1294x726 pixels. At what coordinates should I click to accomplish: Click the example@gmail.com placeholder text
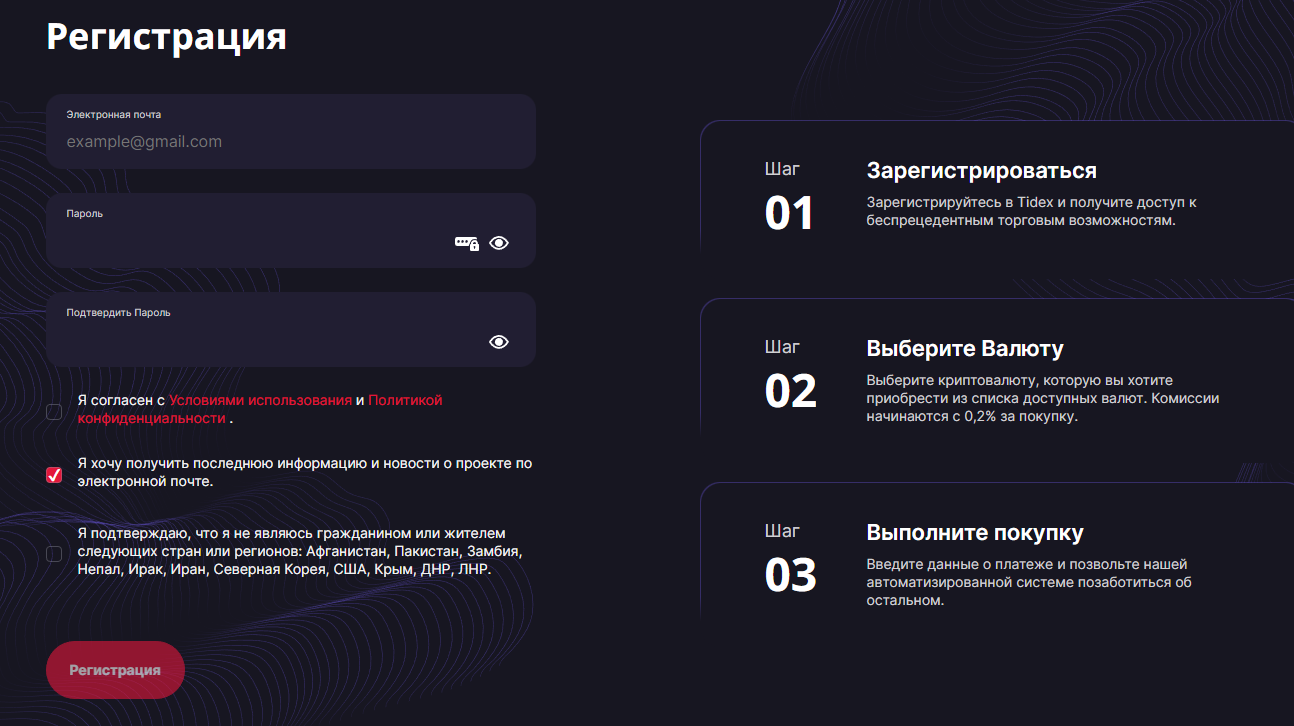(143, 141)
